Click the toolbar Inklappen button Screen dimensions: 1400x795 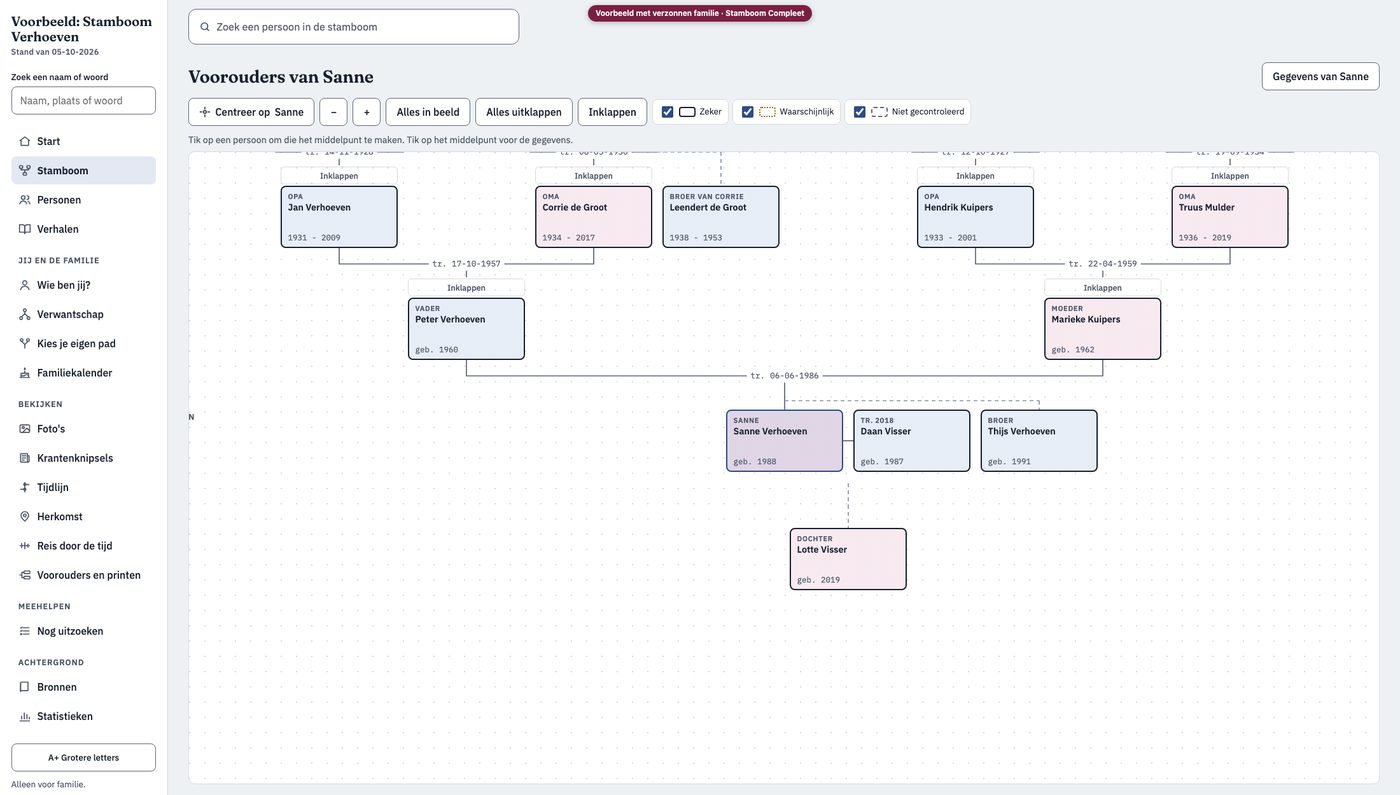tap(612, 112)
